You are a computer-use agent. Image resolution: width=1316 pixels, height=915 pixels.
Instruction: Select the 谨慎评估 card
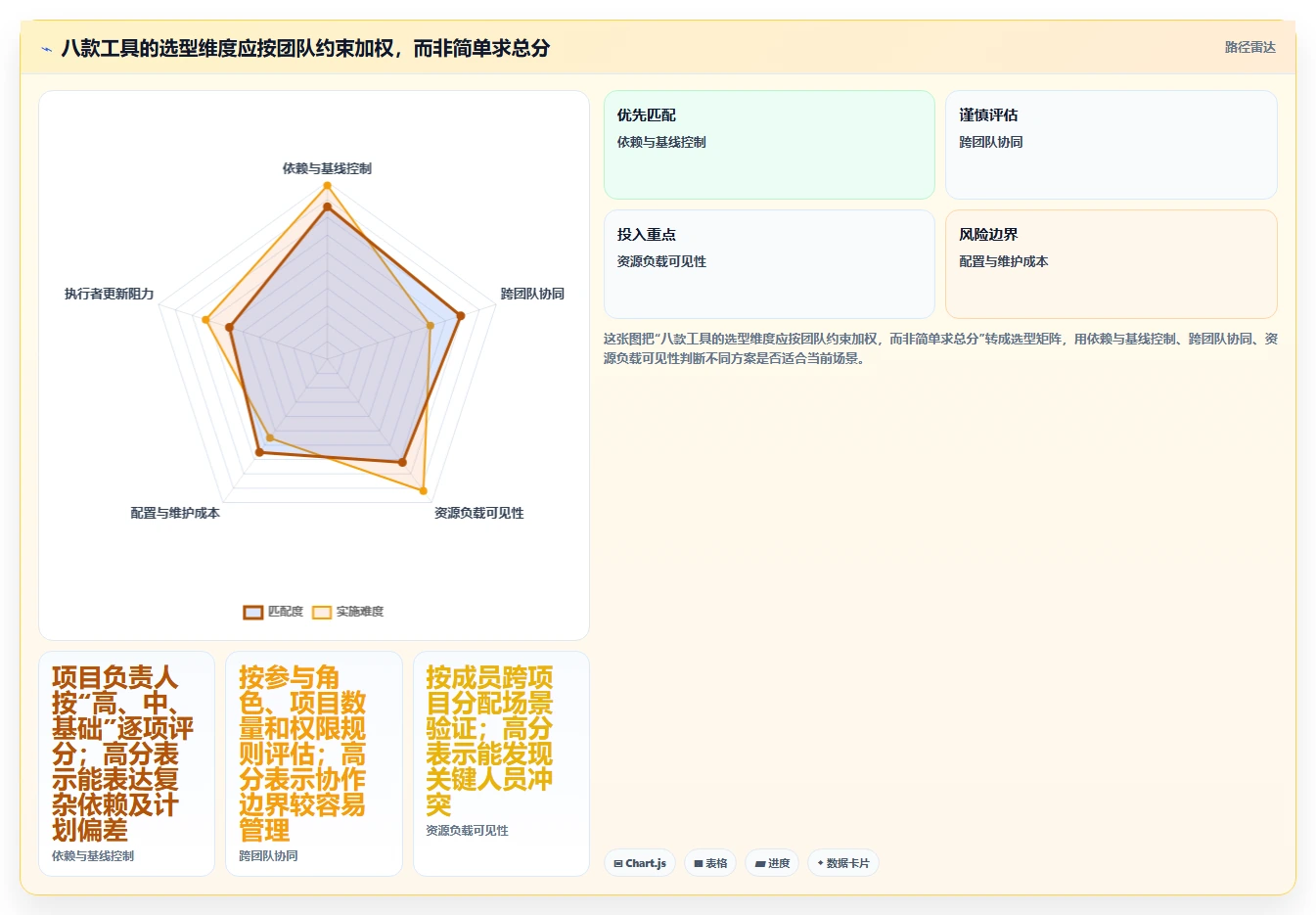click(x=1111, y=145)
